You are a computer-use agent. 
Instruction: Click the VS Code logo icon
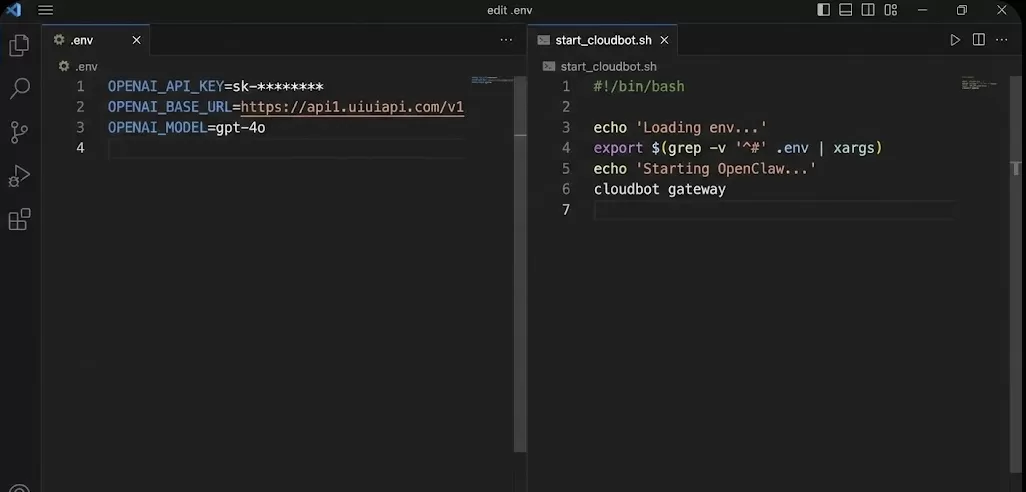pos(13,10)
